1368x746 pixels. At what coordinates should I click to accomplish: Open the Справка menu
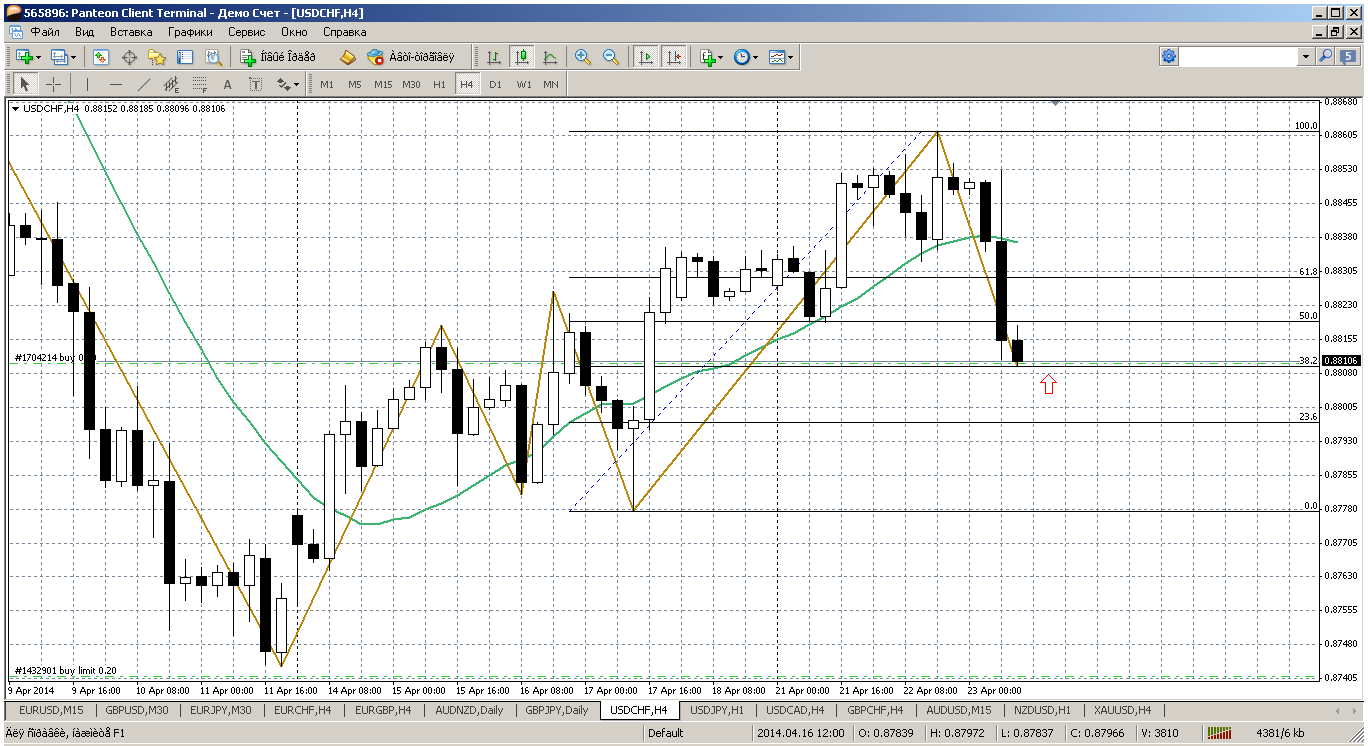click(345, 32)
